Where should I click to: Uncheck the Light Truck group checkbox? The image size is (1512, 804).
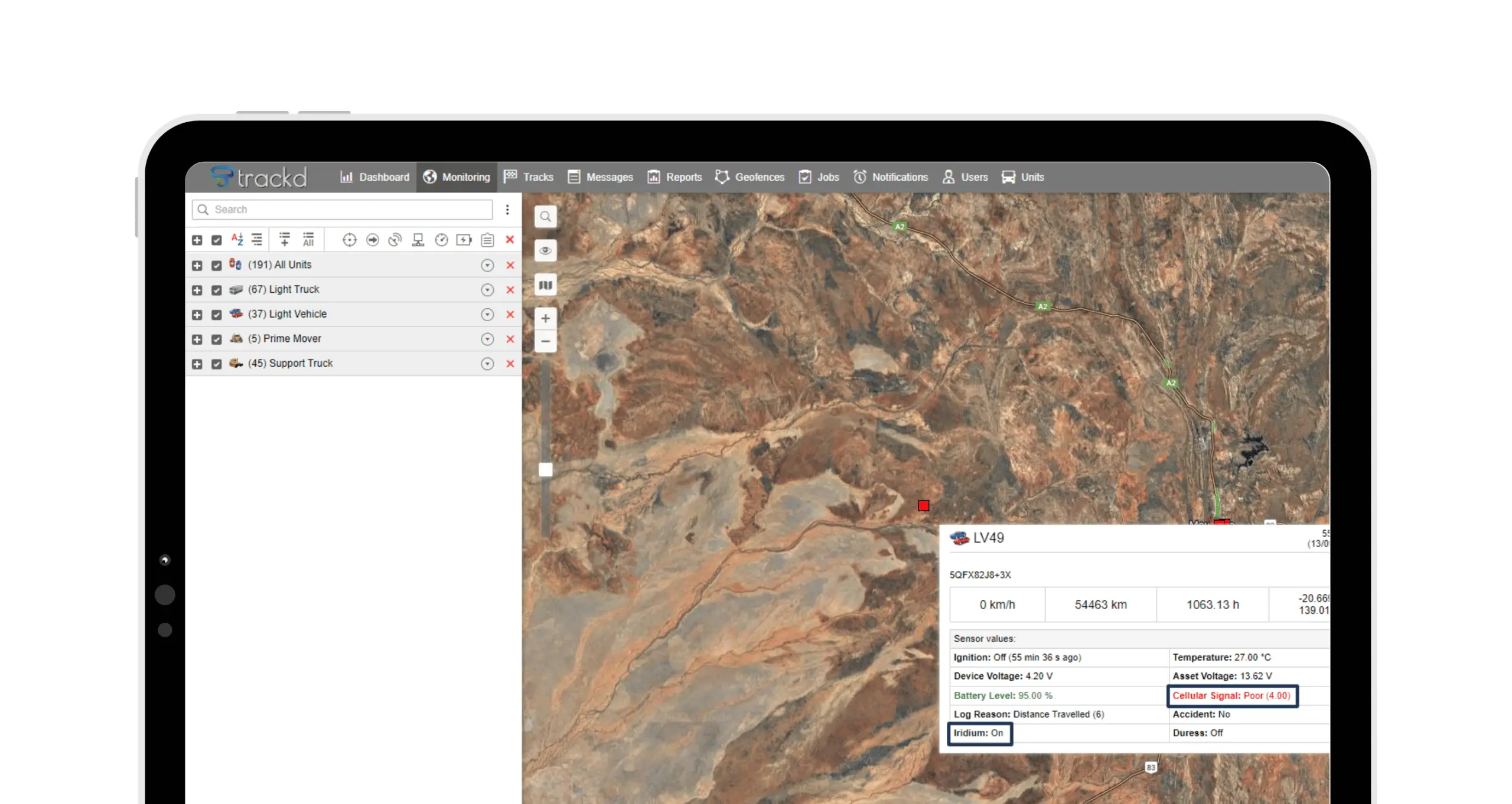(x=216, y=290)
